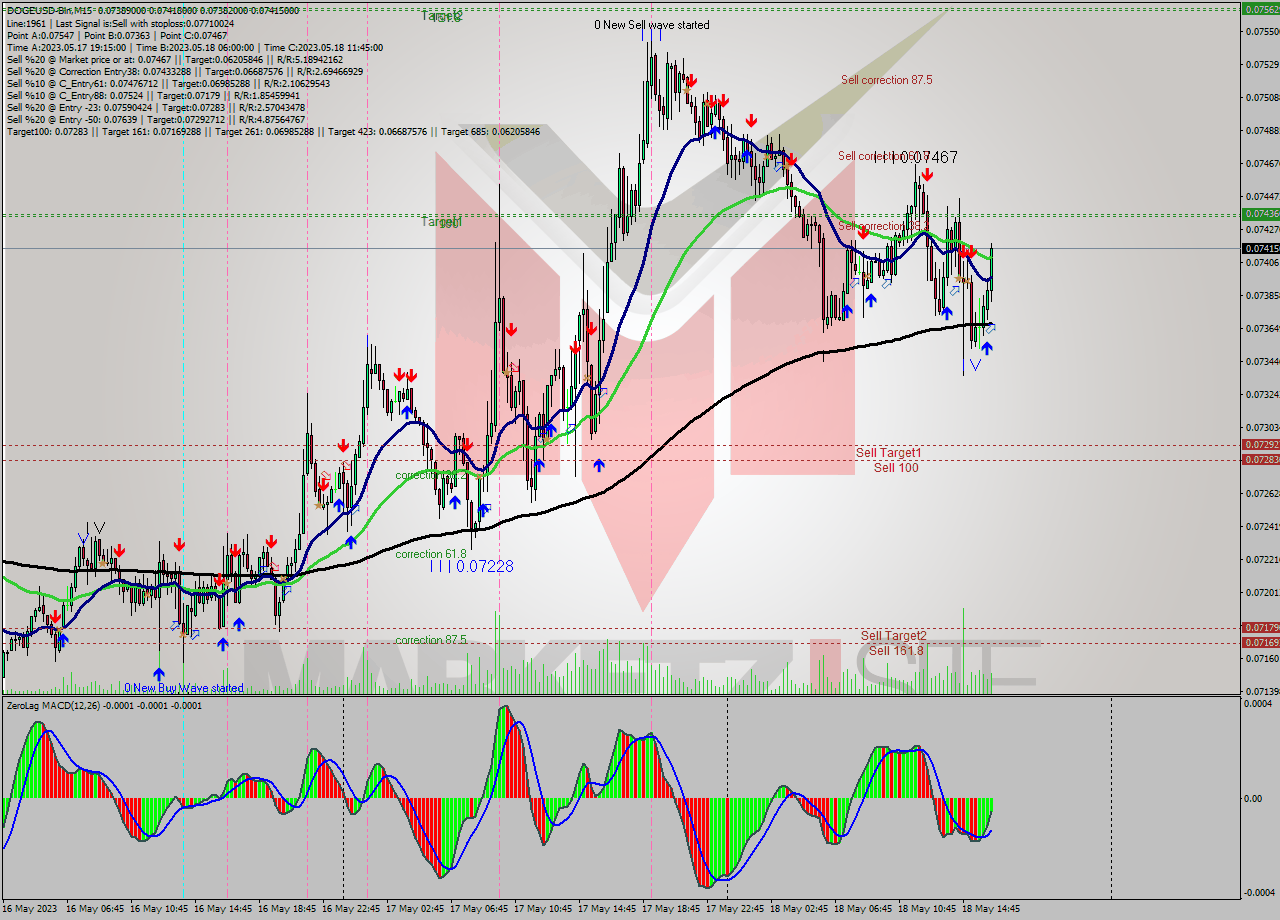Click the '16 May 2023' time label
Viewport: 1280px width, 920px height.
[x=30, y=909]
